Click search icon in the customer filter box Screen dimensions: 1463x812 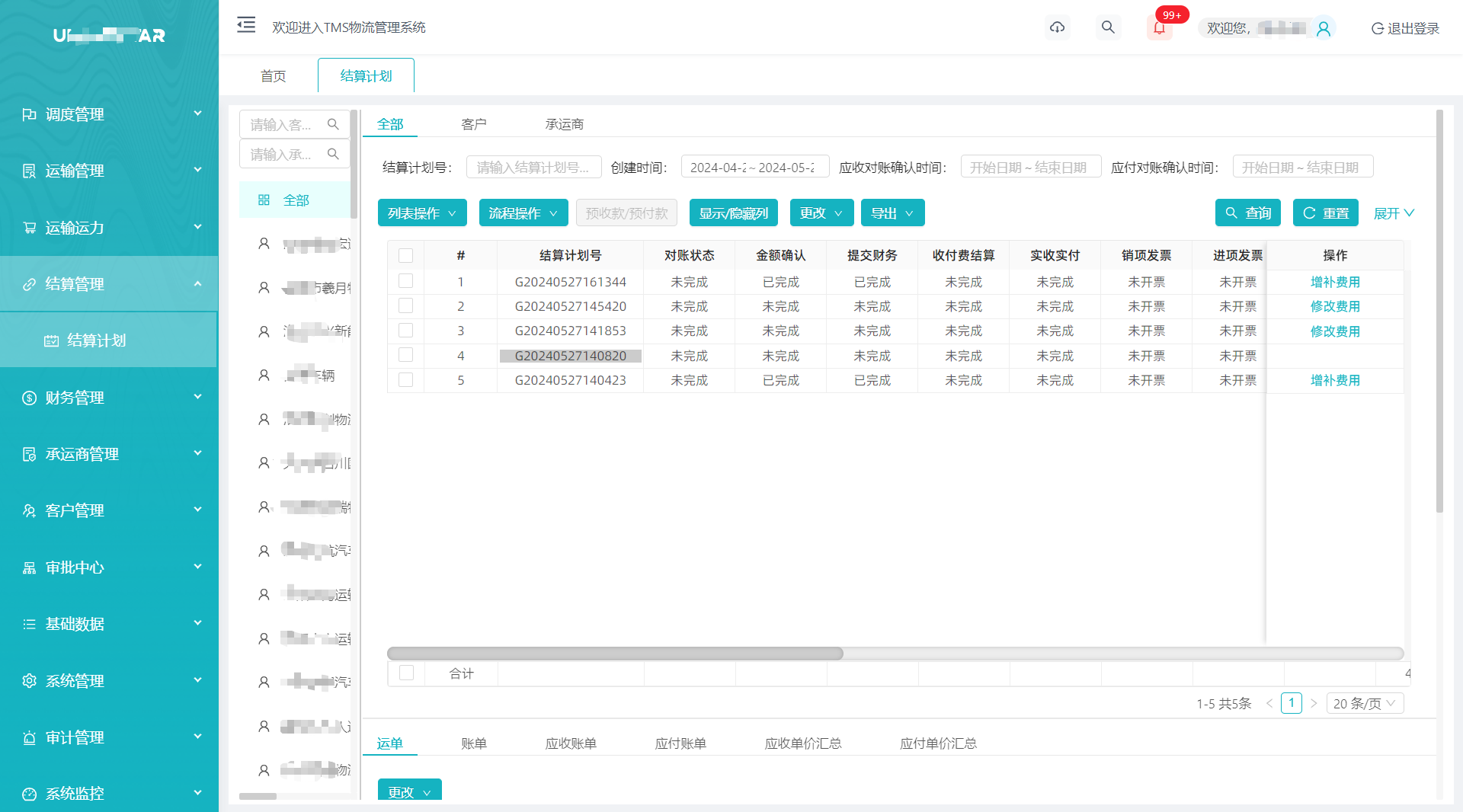333,124
